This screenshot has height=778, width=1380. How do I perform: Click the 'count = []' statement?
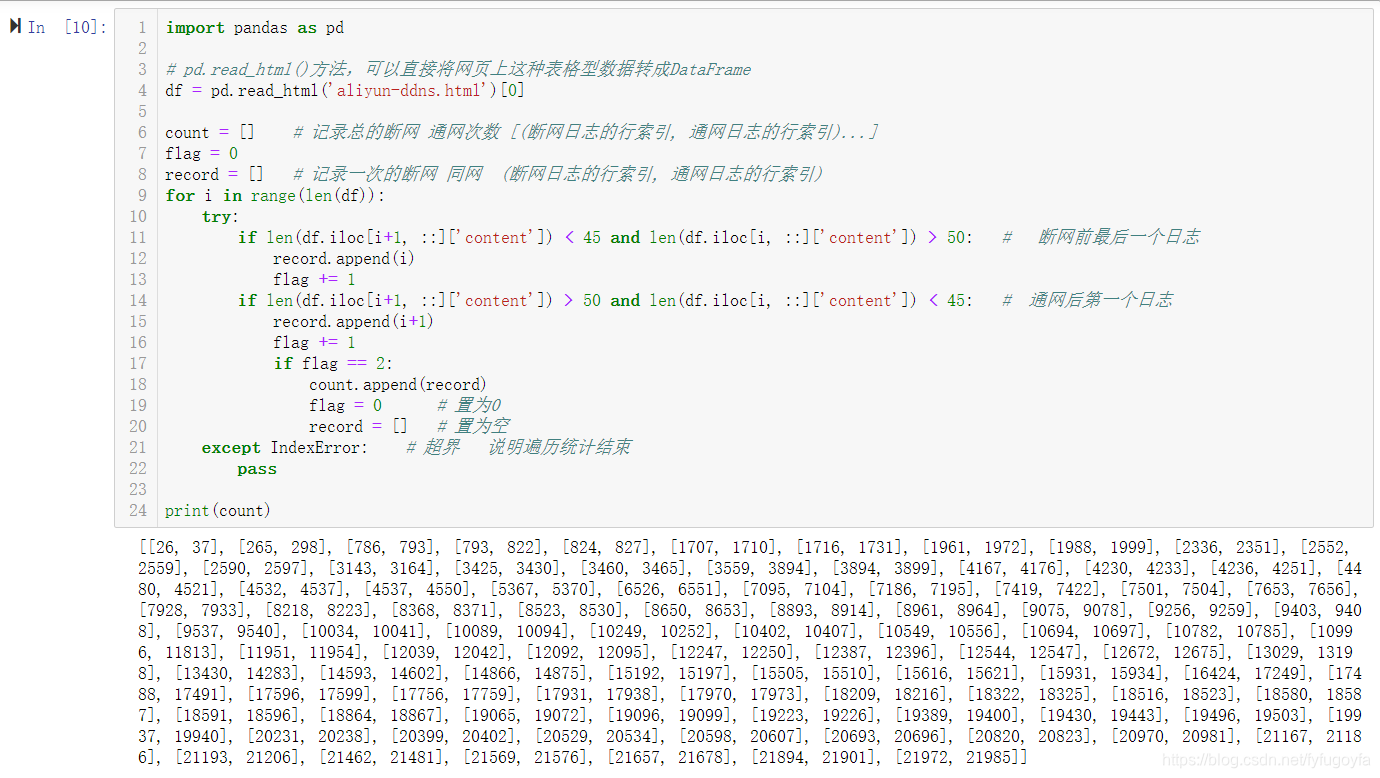point(210,132)
